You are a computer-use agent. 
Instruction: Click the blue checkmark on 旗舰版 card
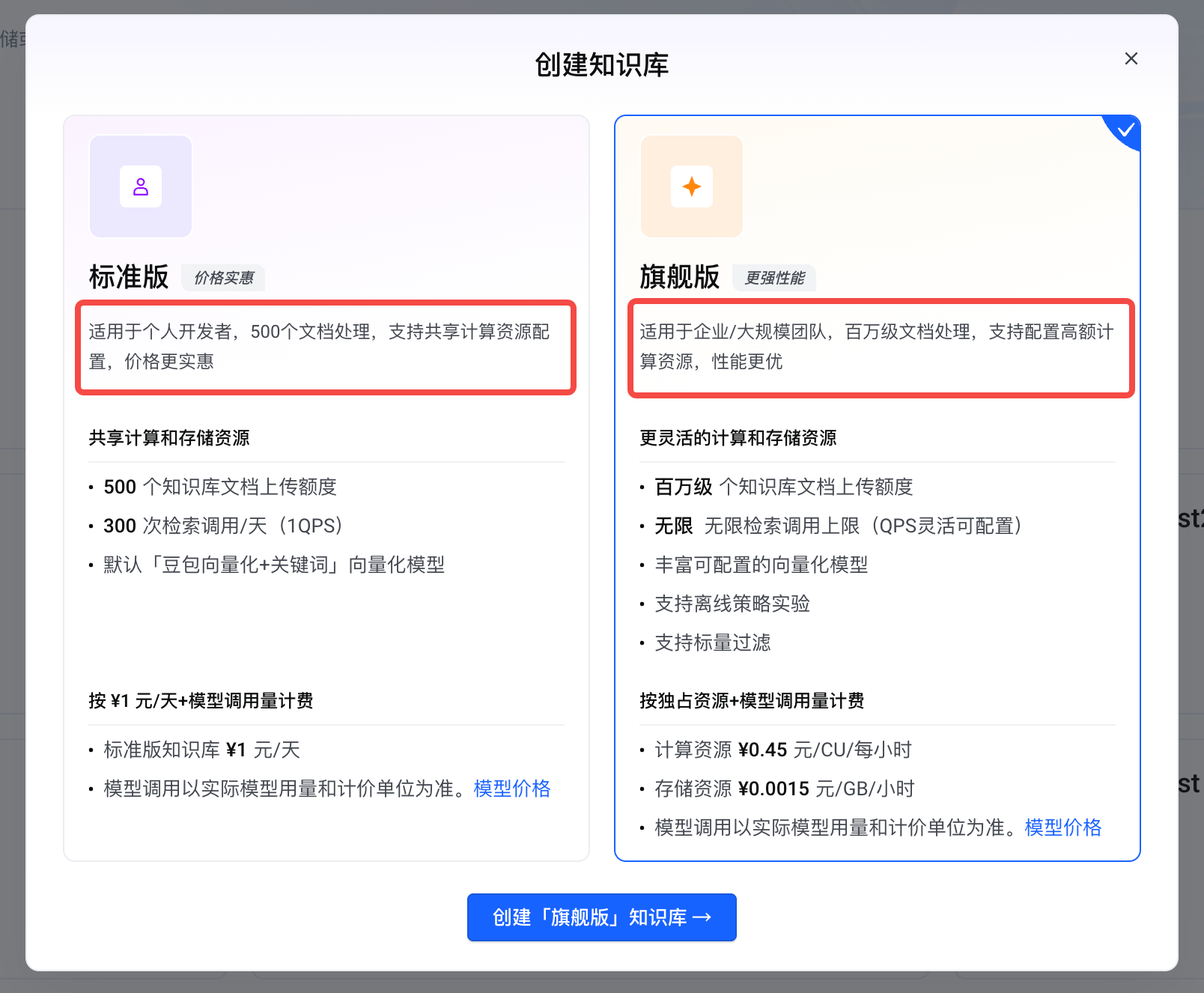(x=1125, y=130)
